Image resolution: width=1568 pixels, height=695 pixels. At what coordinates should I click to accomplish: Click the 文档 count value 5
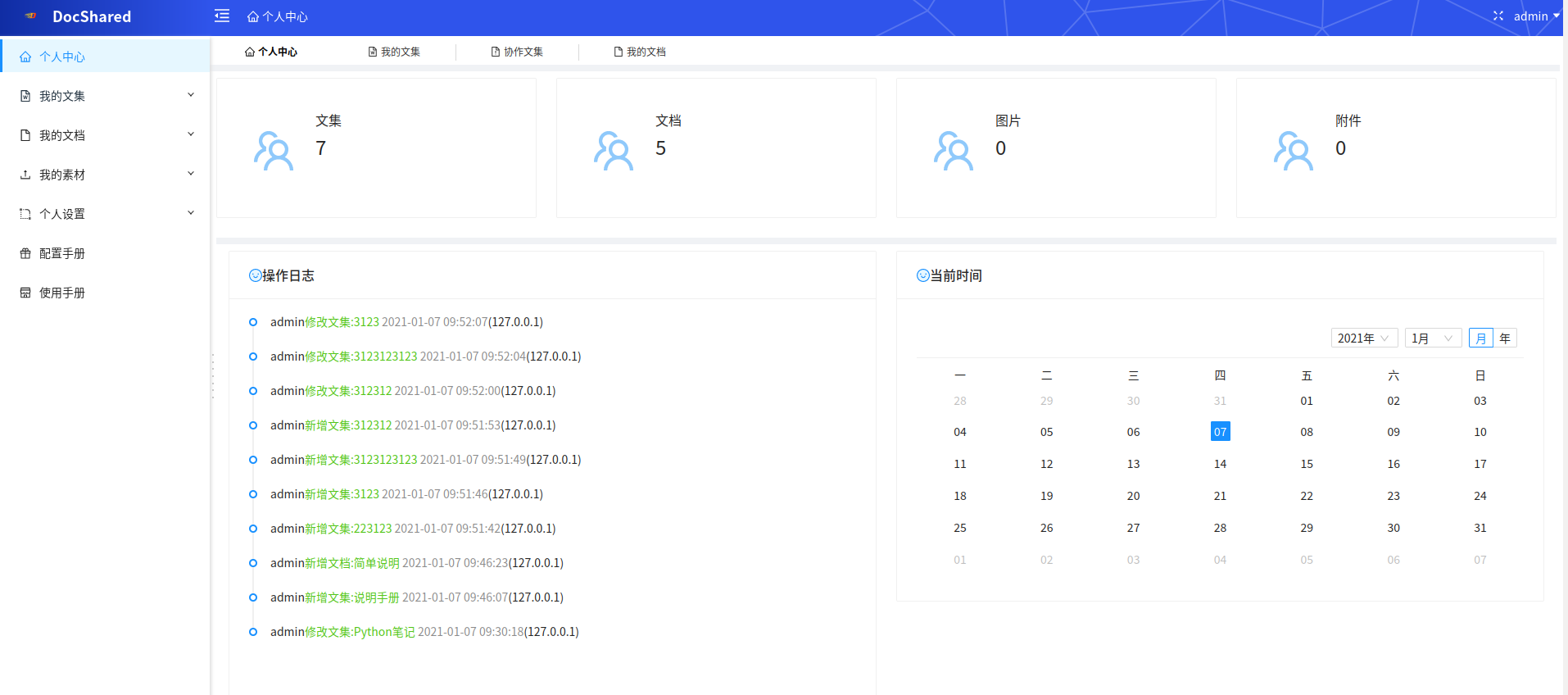click(661, 148)
